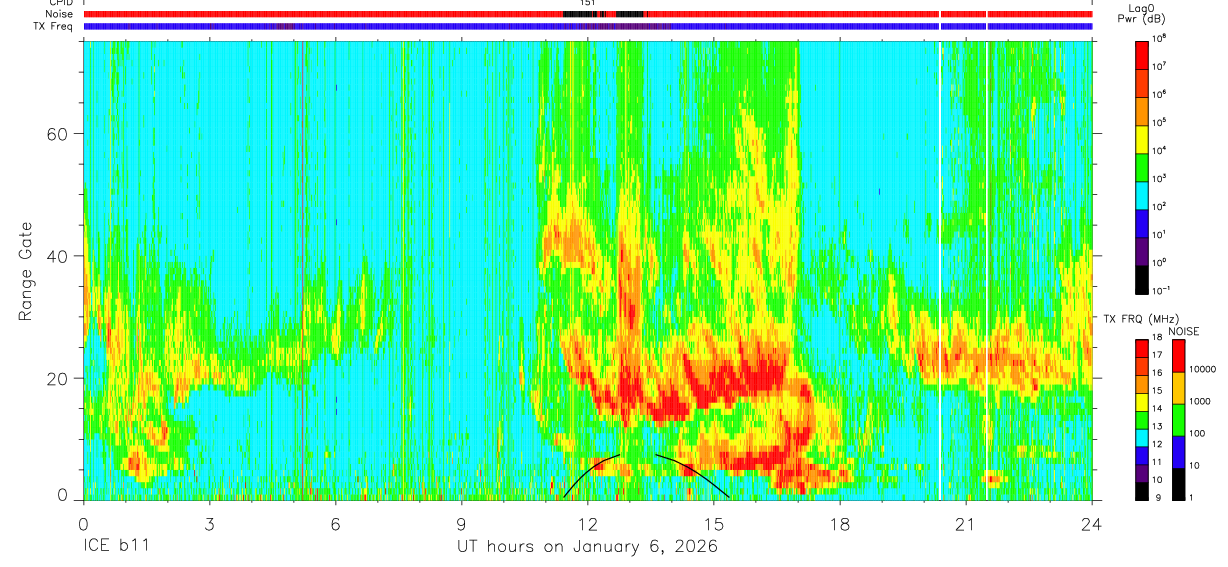Select the cyan segment of the Lag0 power colorbar
This screenshot has width=1228, height=567.
[x=1143, y=194]
